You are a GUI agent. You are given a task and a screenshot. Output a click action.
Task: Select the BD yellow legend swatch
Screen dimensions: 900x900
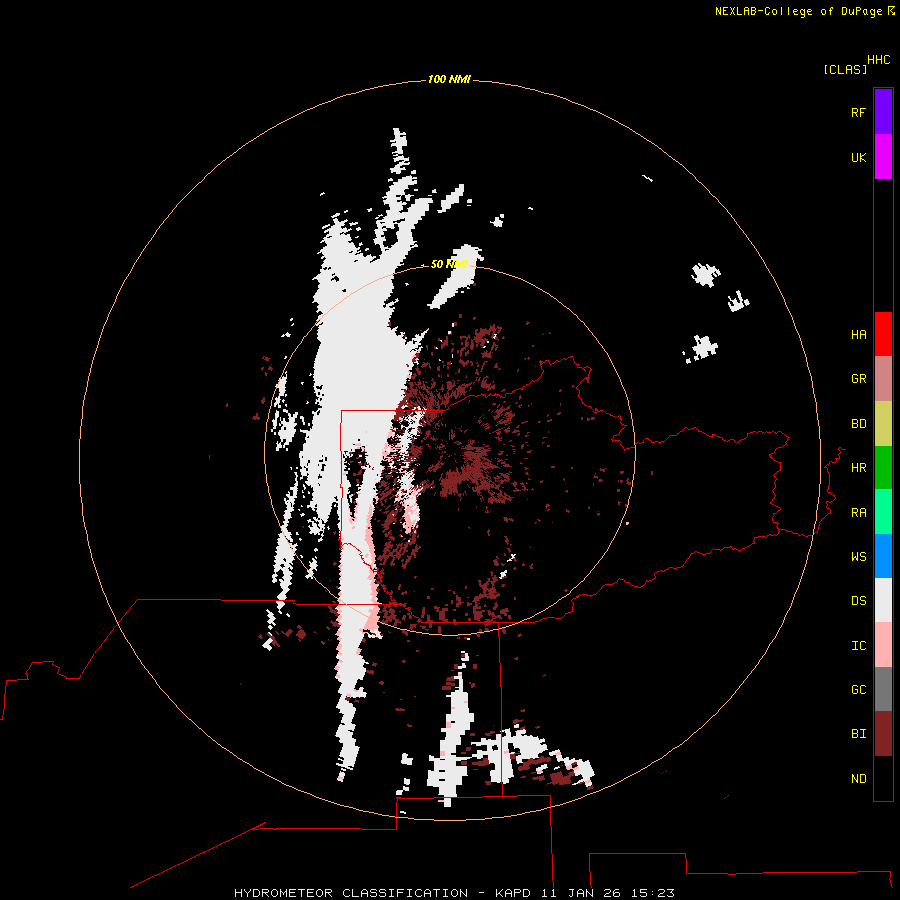coord(883,424)
